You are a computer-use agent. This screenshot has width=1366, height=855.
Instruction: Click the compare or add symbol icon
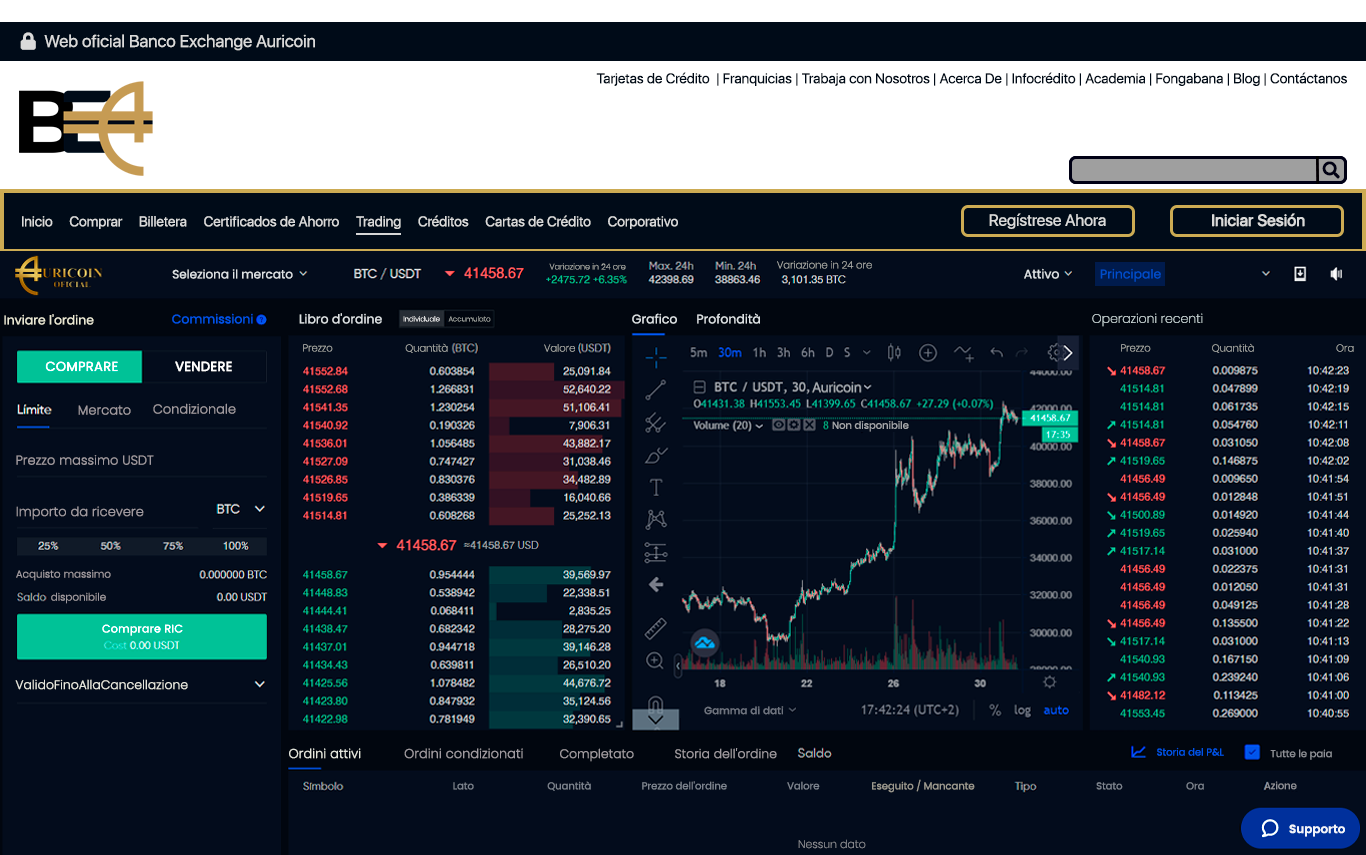(928, 352)
